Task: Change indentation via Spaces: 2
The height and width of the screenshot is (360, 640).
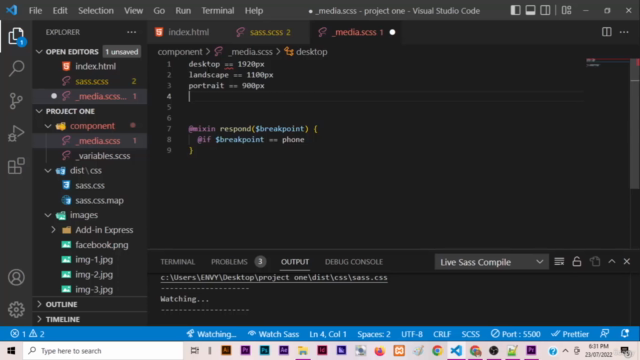Action: tap(373, 334)
